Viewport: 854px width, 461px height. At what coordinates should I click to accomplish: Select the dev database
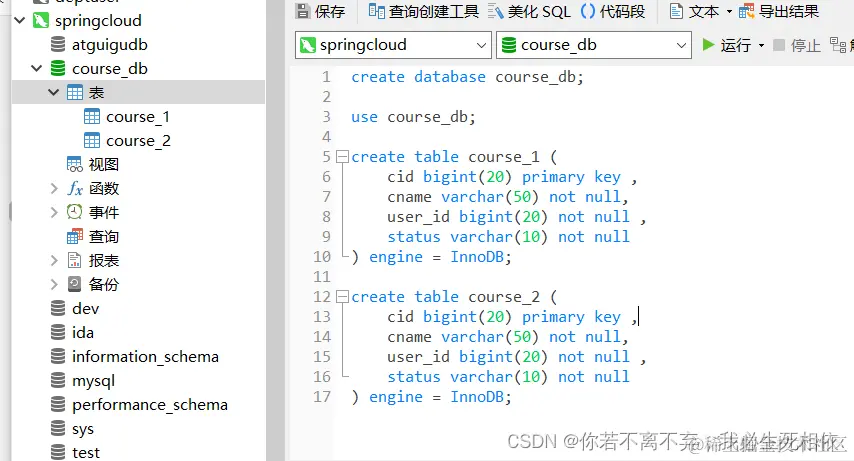tap(86, 308)
